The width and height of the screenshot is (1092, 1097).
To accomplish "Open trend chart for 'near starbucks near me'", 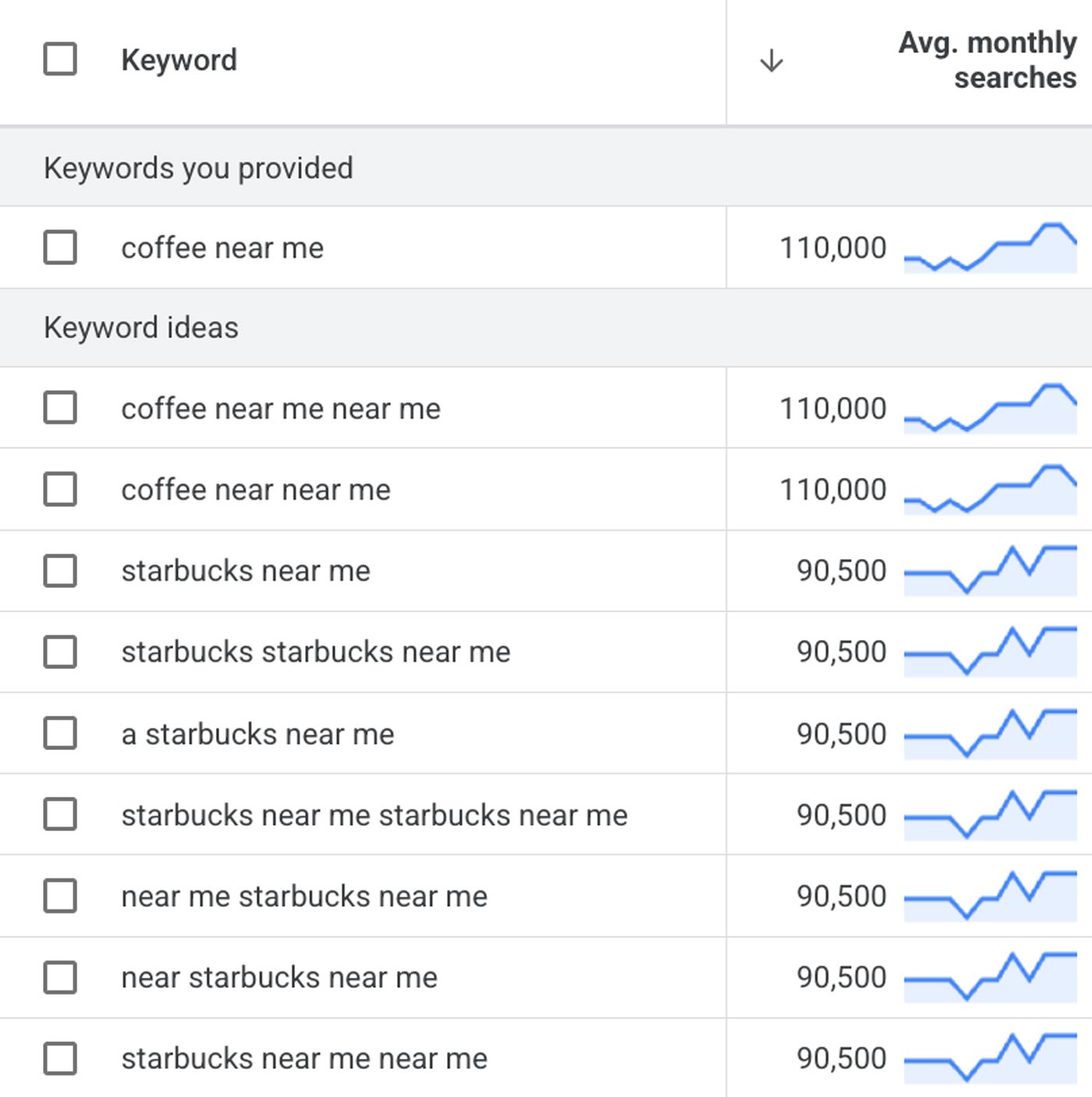I will click(x=991, y=977).
